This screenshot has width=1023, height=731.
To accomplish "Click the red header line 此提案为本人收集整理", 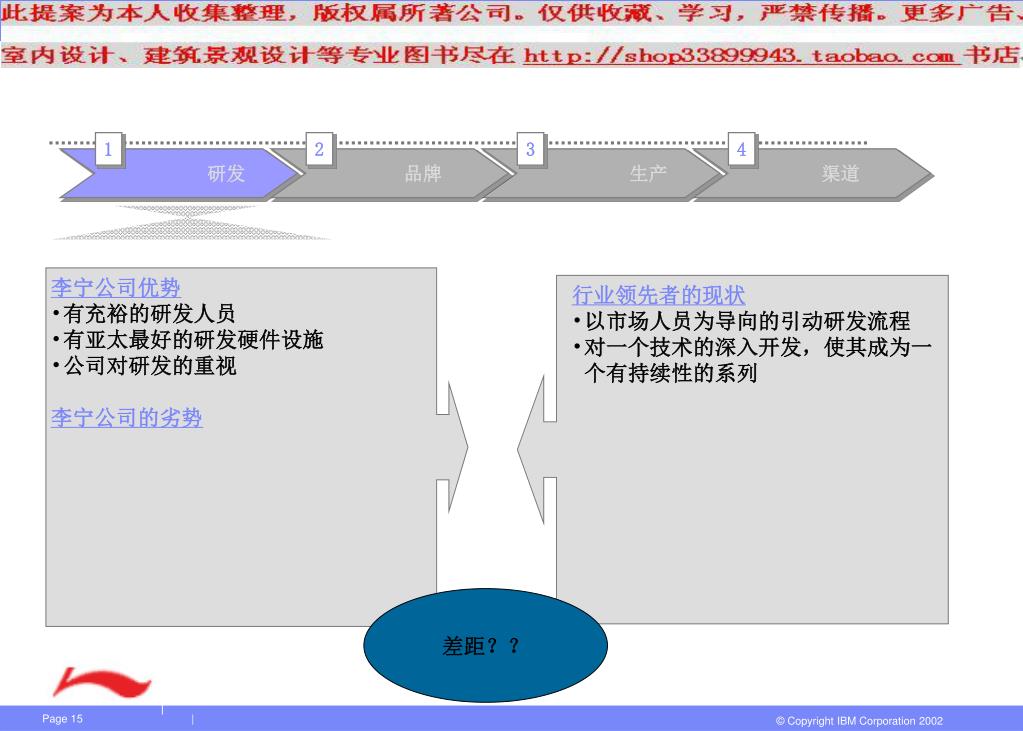I will (144, 12).
